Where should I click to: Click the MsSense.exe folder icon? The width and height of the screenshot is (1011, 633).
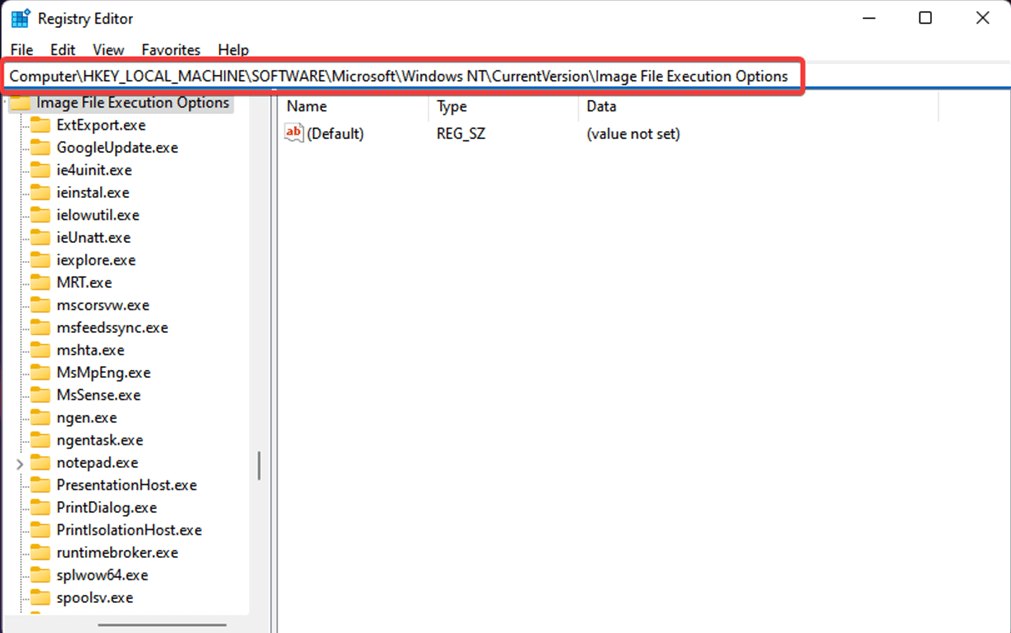pos(40,395)
